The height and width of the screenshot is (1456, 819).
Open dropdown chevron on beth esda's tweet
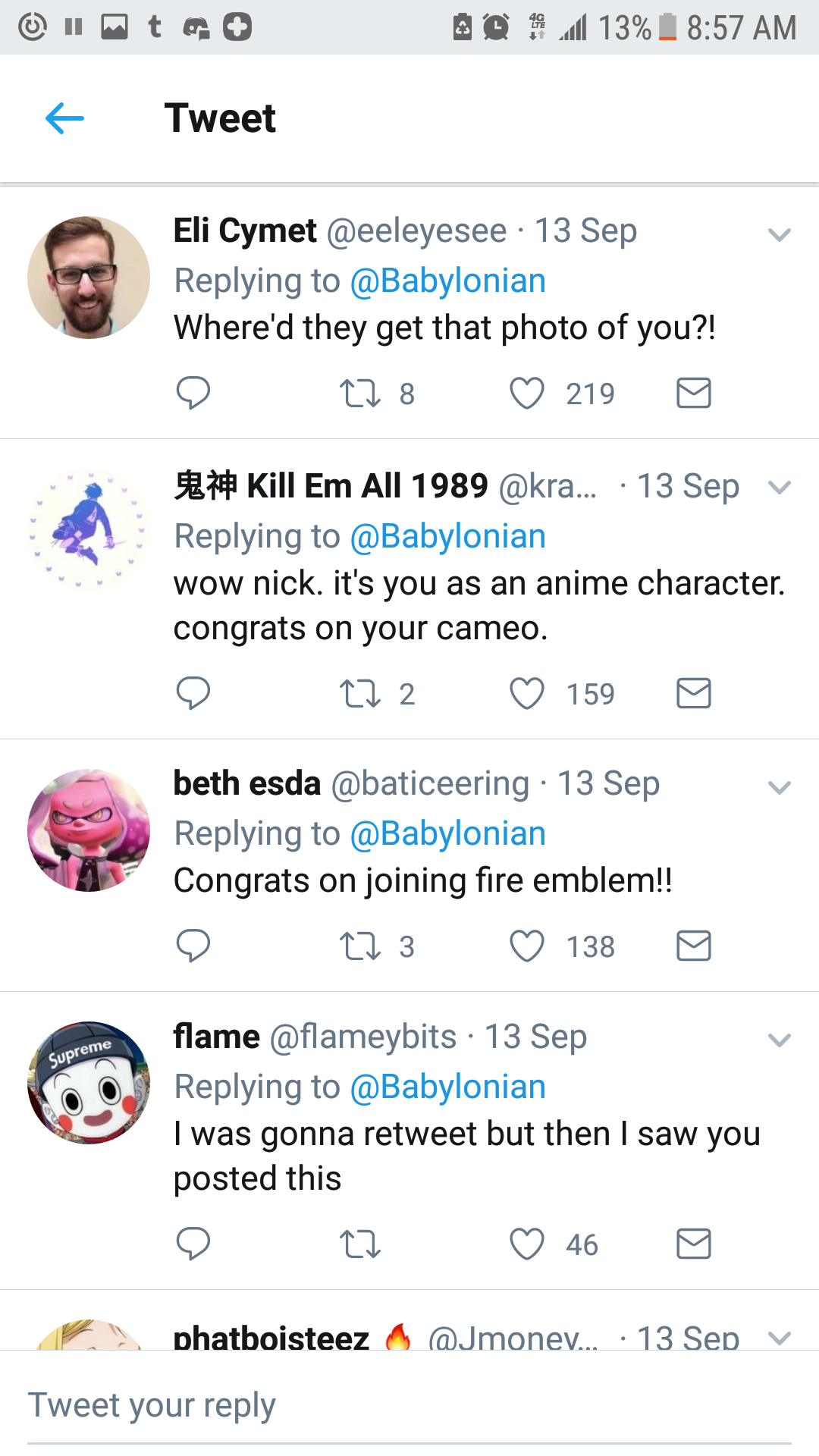click(780, 788)
